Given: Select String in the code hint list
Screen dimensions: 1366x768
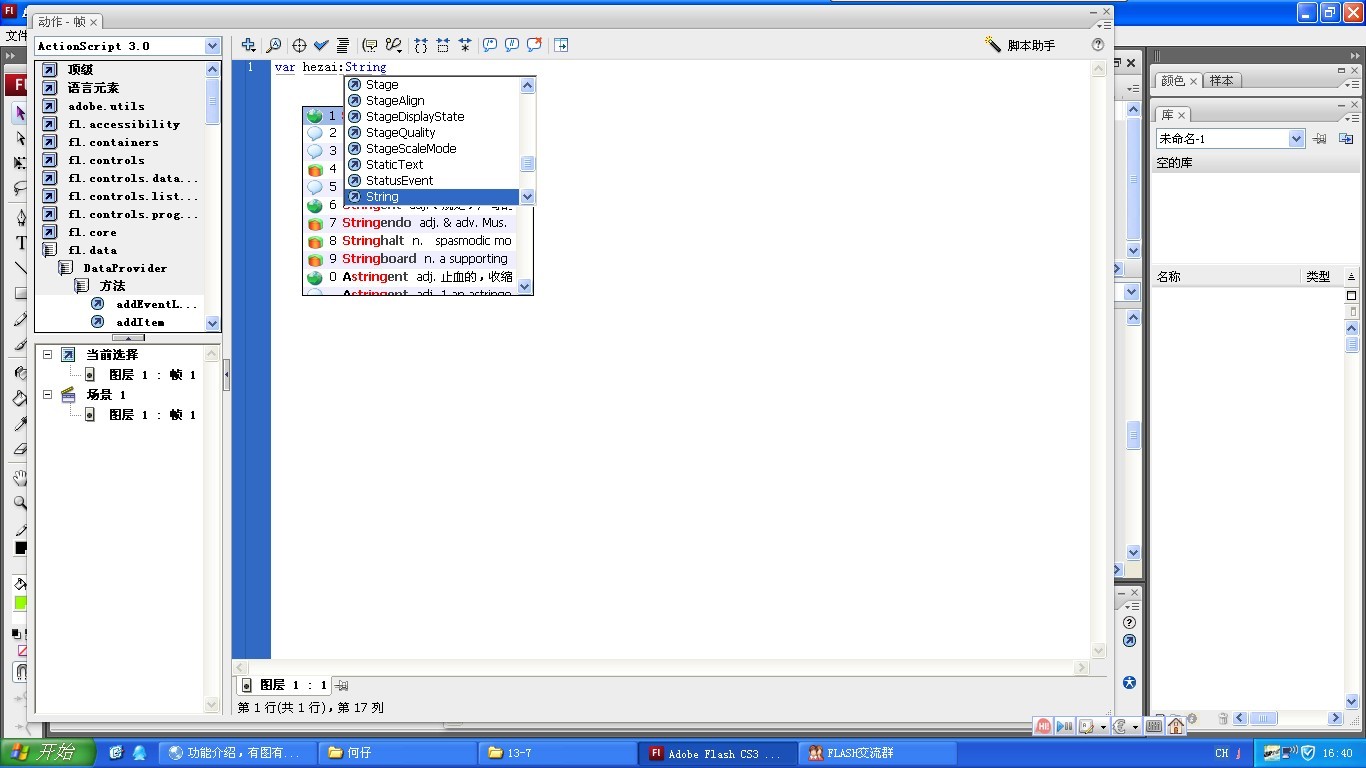Looking at the screenshot, I should coord(382,197).
